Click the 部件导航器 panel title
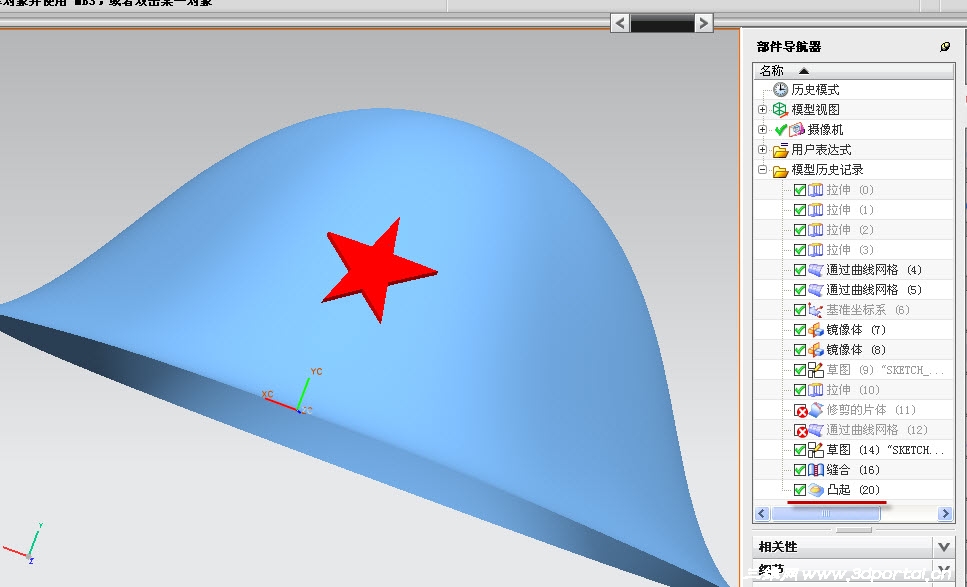This screenshot has height=587, width=967. (x=789, y=47)
